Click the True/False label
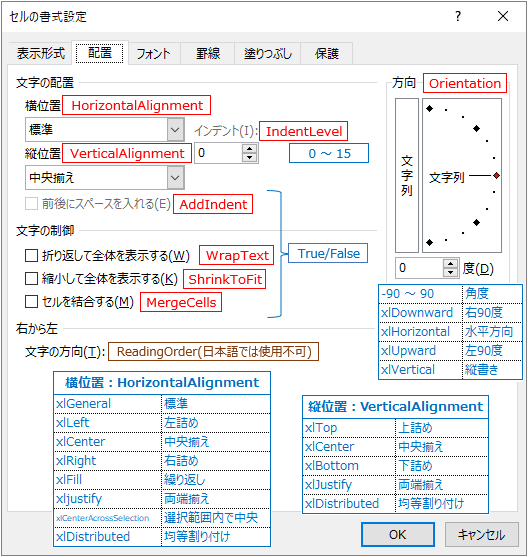528x557 pixels. click(x=328, y=253)
